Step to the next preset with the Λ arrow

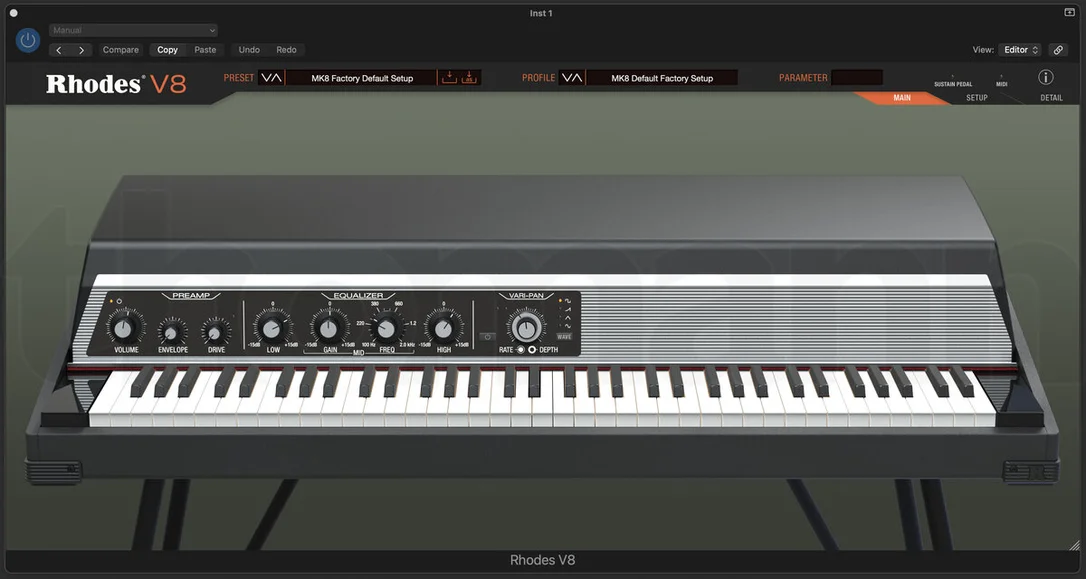coord(276,78)
